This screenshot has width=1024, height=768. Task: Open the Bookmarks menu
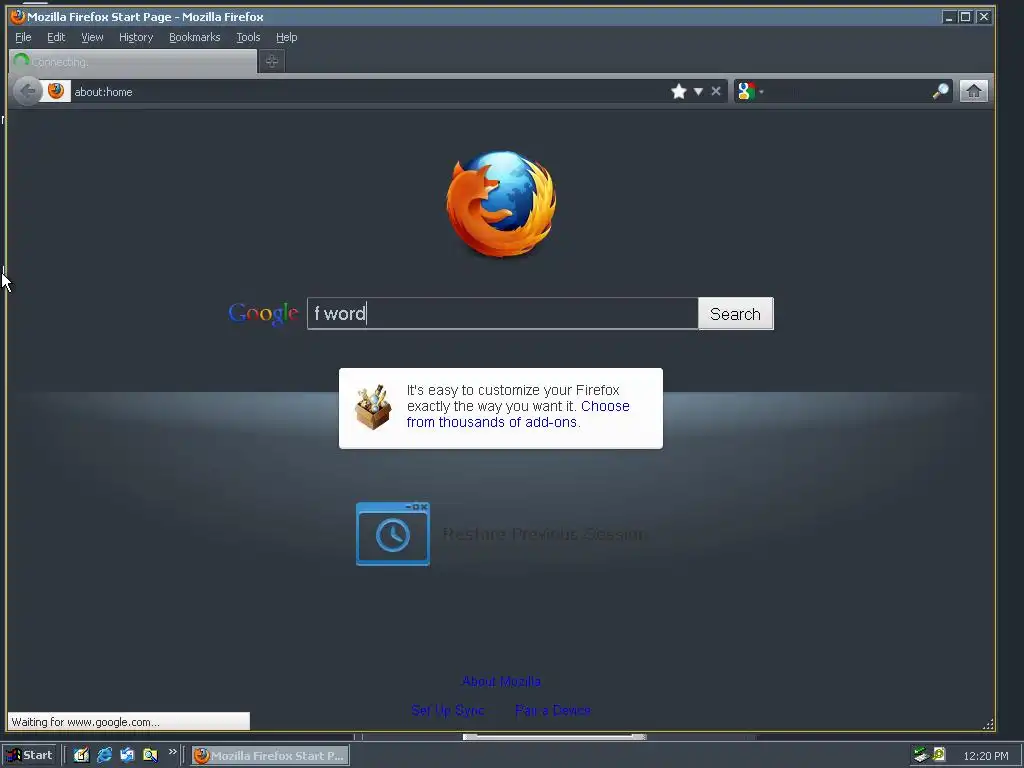click(195, 37)
